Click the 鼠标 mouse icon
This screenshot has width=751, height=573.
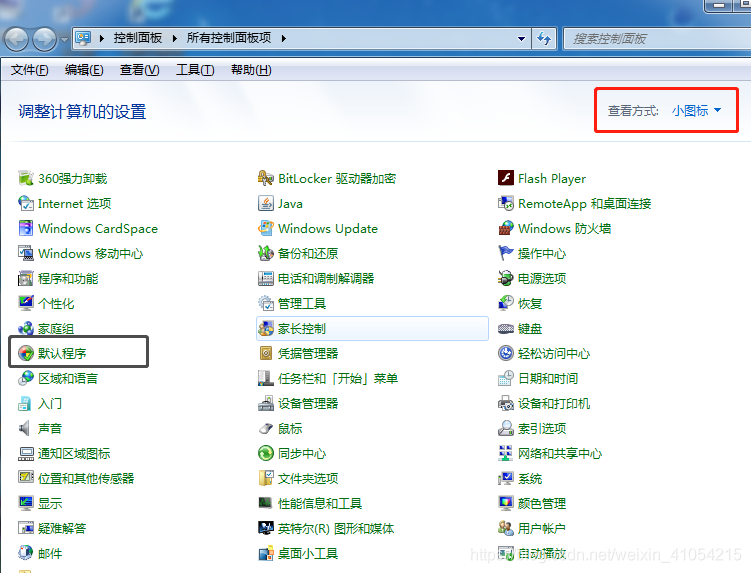(266, 428)
